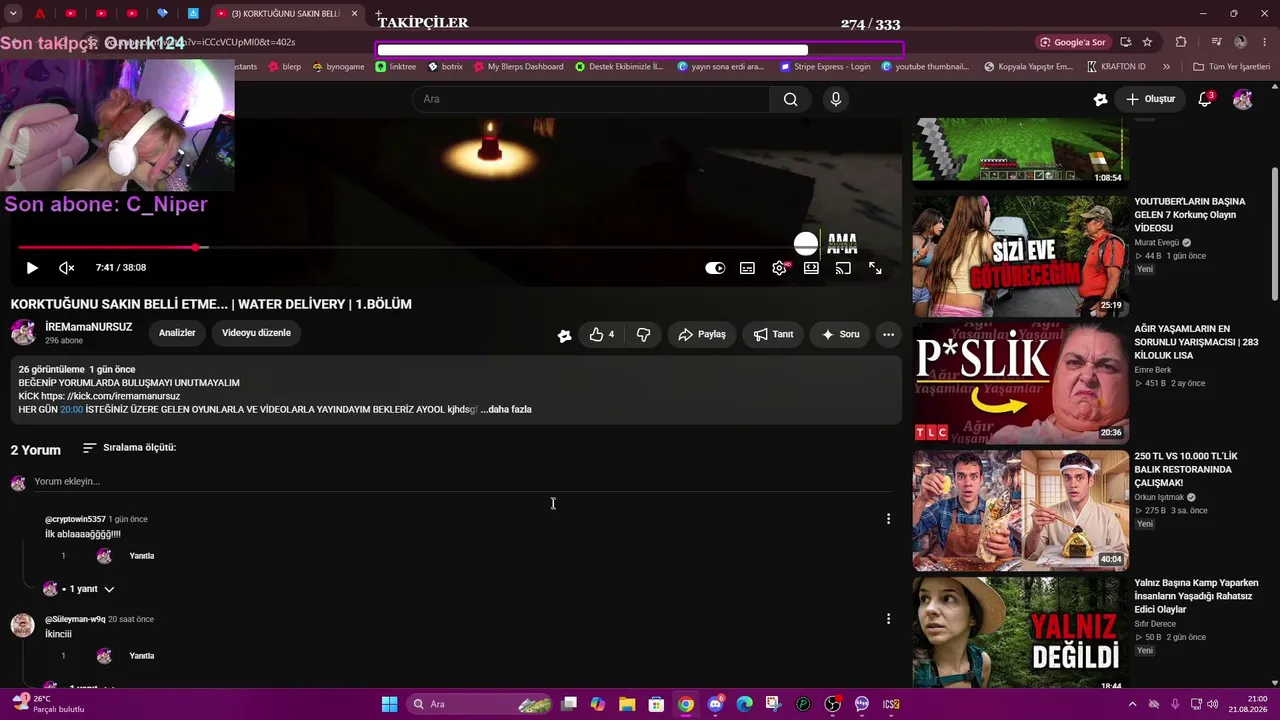Turn on subtitles in video player

[747, 268]
